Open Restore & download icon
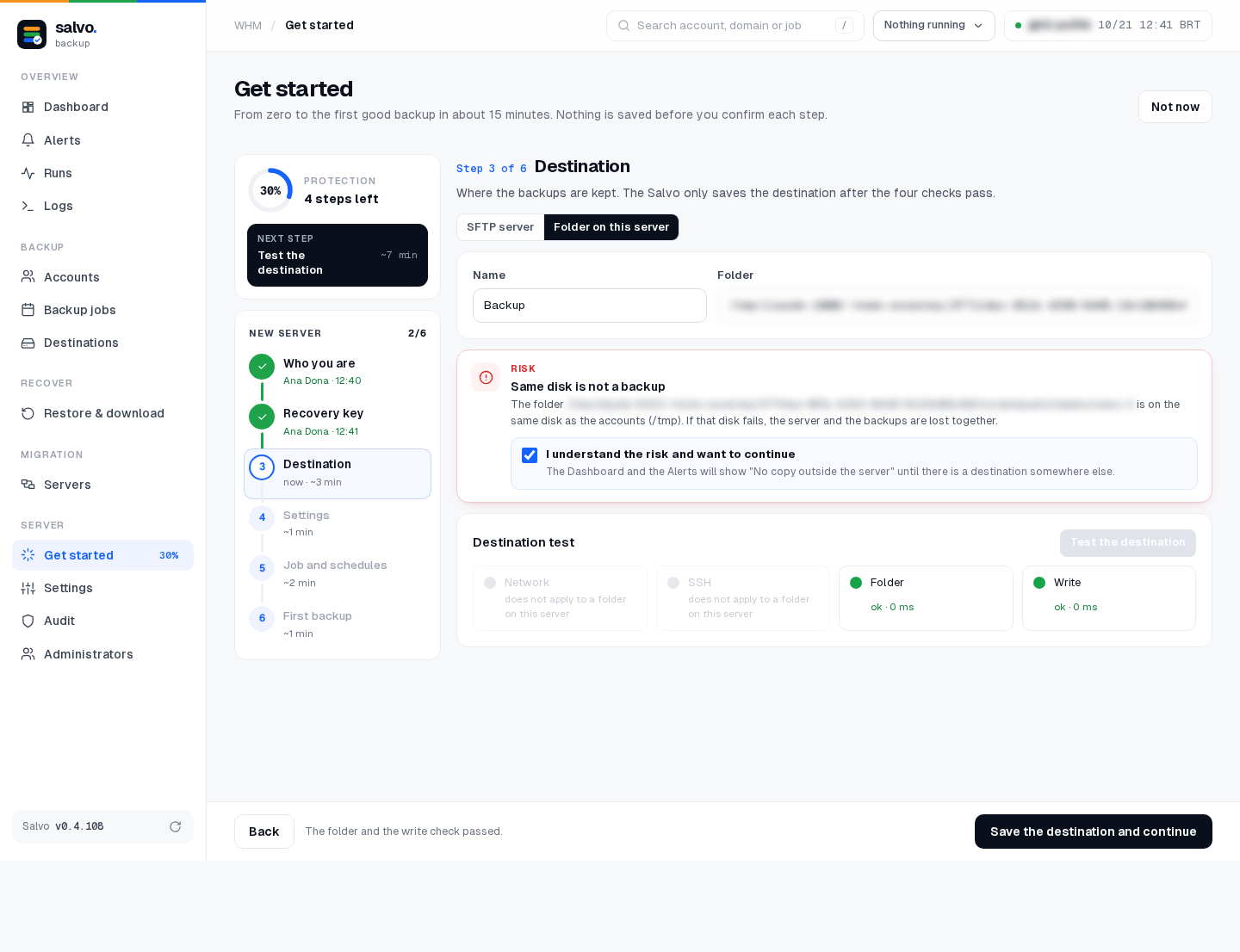This screenshot has height=952, width=1240. point(28,413)
